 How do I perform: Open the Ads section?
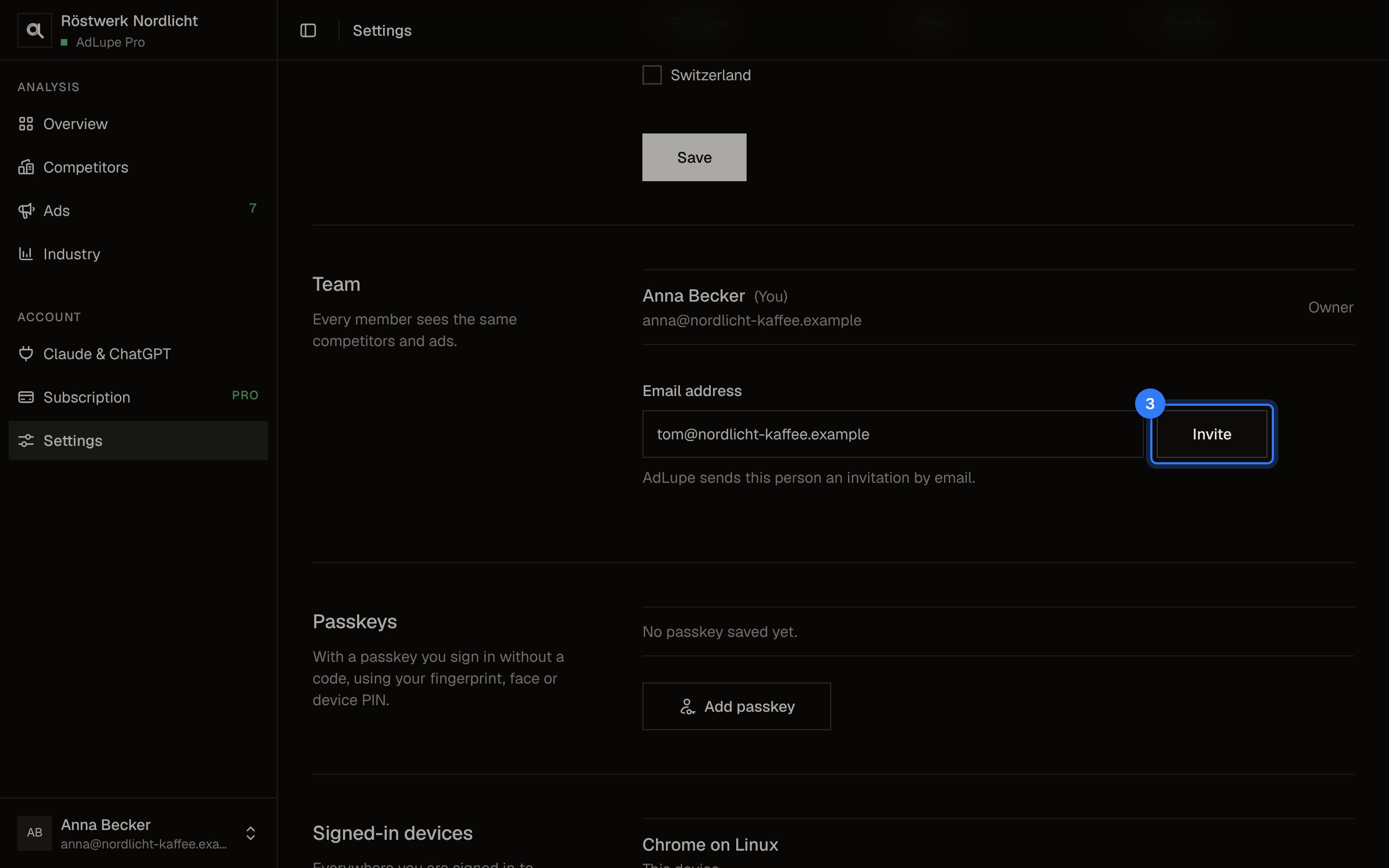tap(138, 210)
